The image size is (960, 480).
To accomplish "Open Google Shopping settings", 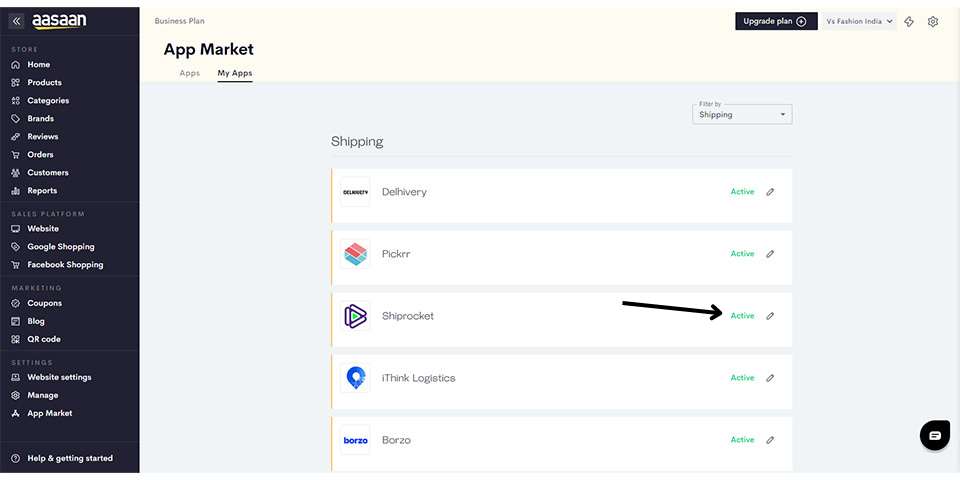I will click(x=61, y=247).
